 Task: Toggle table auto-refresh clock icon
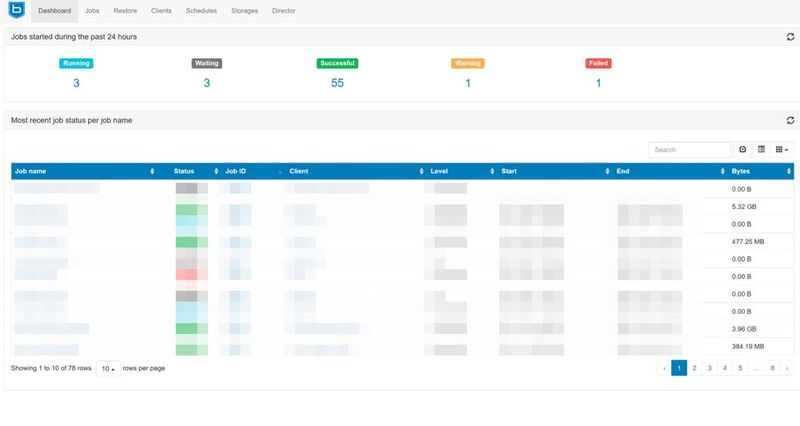(x=742, y=149)
